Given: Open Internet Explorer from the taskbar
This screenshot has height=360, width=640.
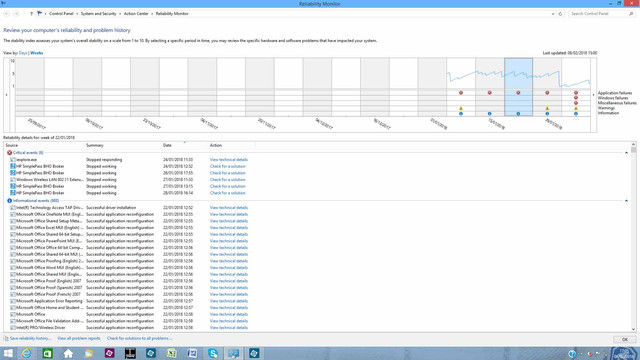Looking at the screenshot, I should tap(27, 353).
